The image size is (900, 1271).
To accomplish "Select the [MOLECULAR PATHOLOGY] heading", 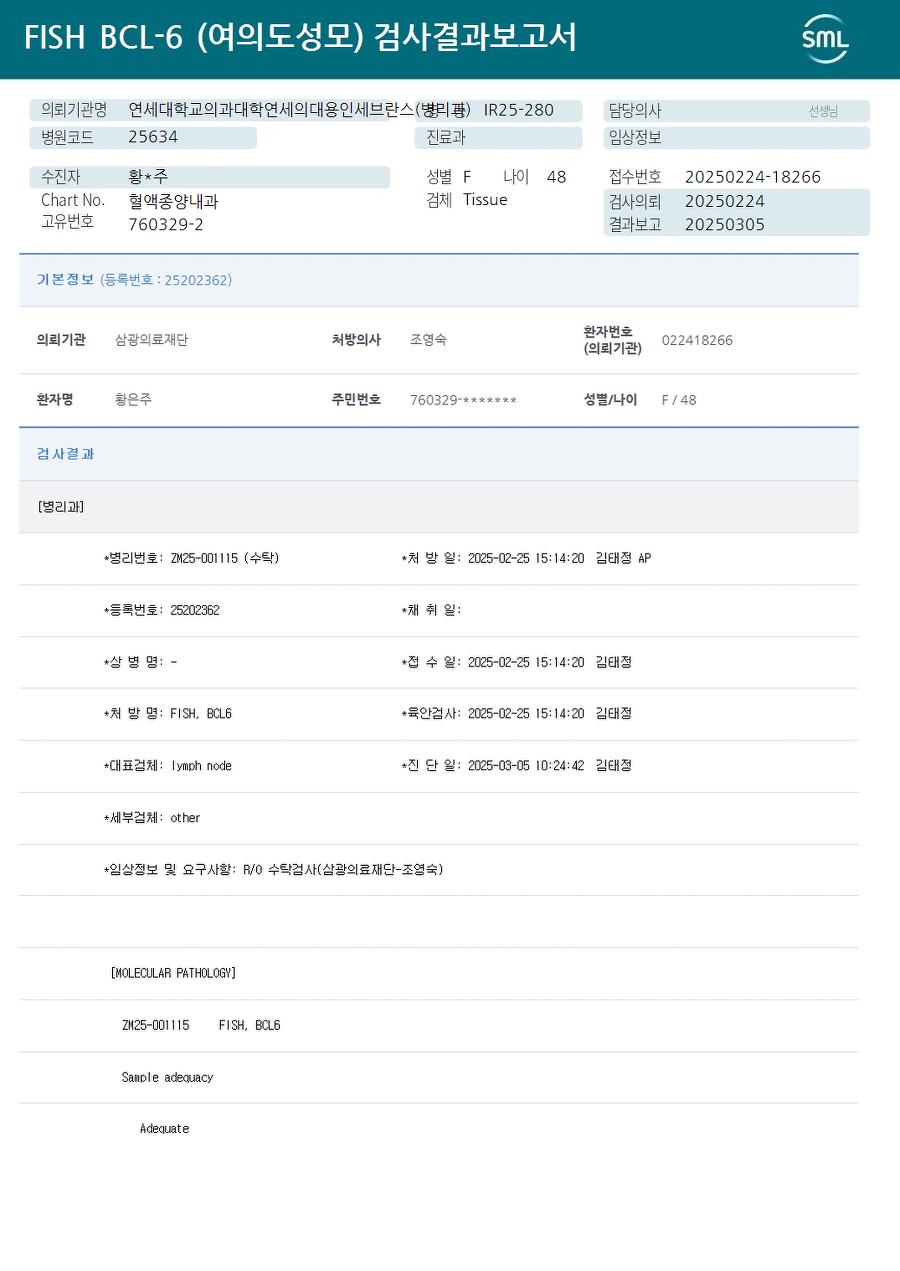I will pyautogui.click(x=173, y=973).
